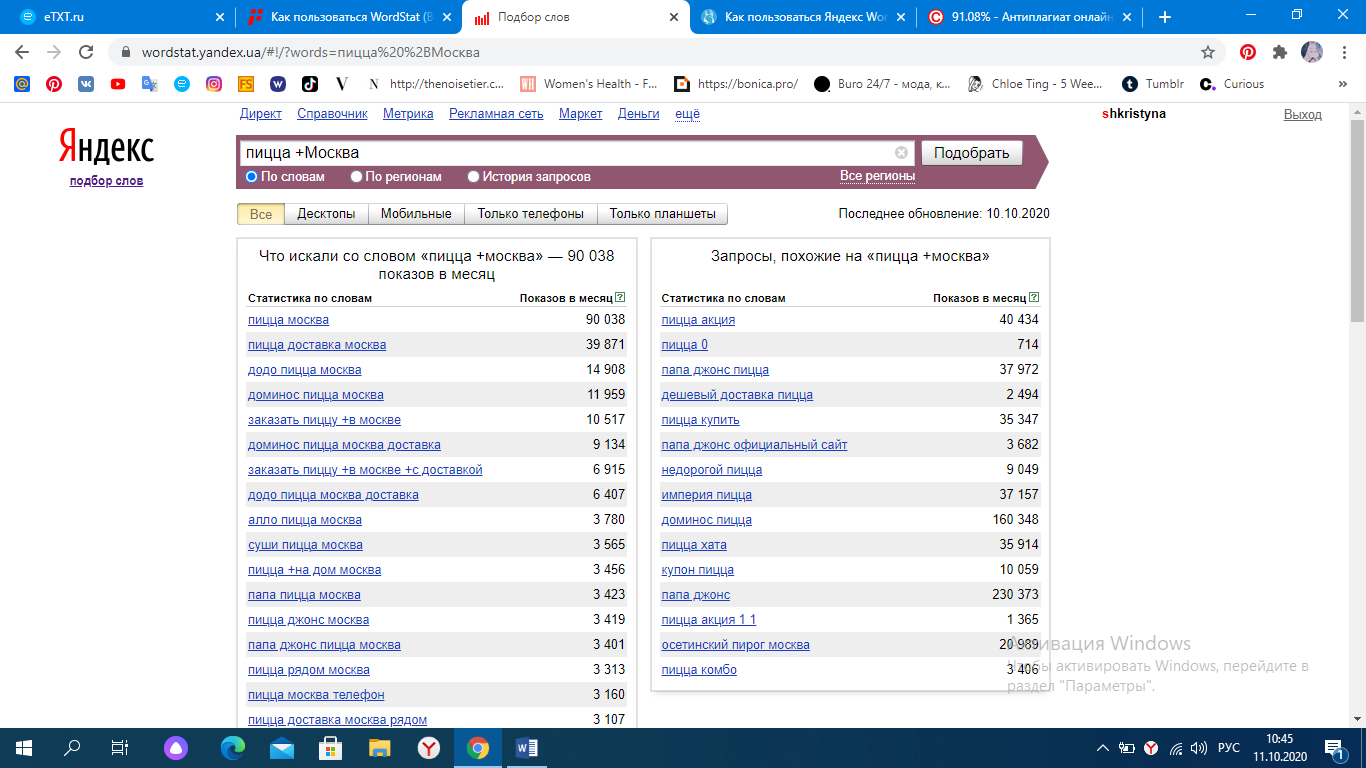Screen dimensions: 1366x768
Task: Open the 'доминос пицца' similar query
Action: [x=707, y=520]
